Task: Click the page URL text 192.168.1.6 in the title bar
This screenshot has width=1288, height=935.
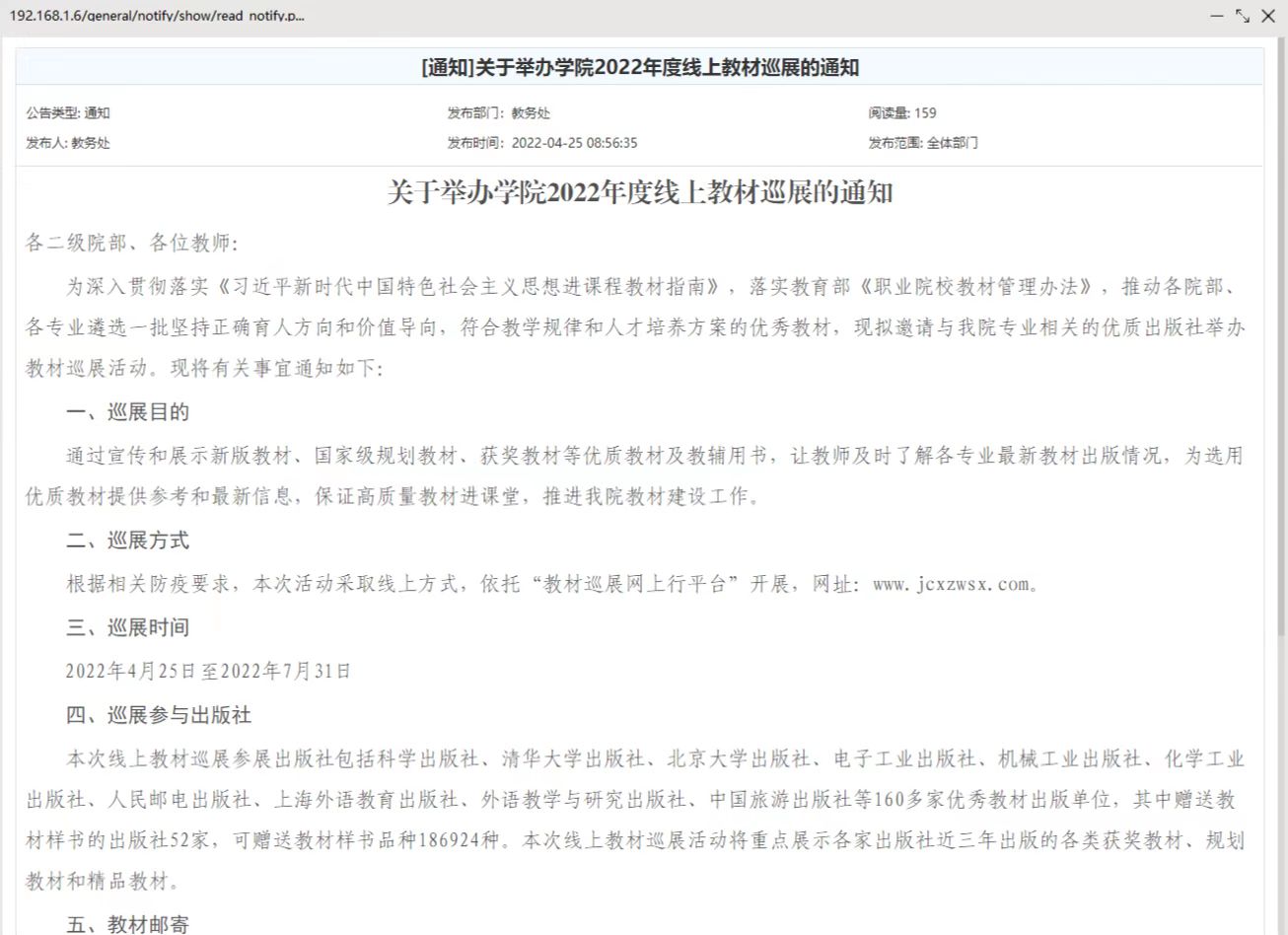Action: click(157, 16)
